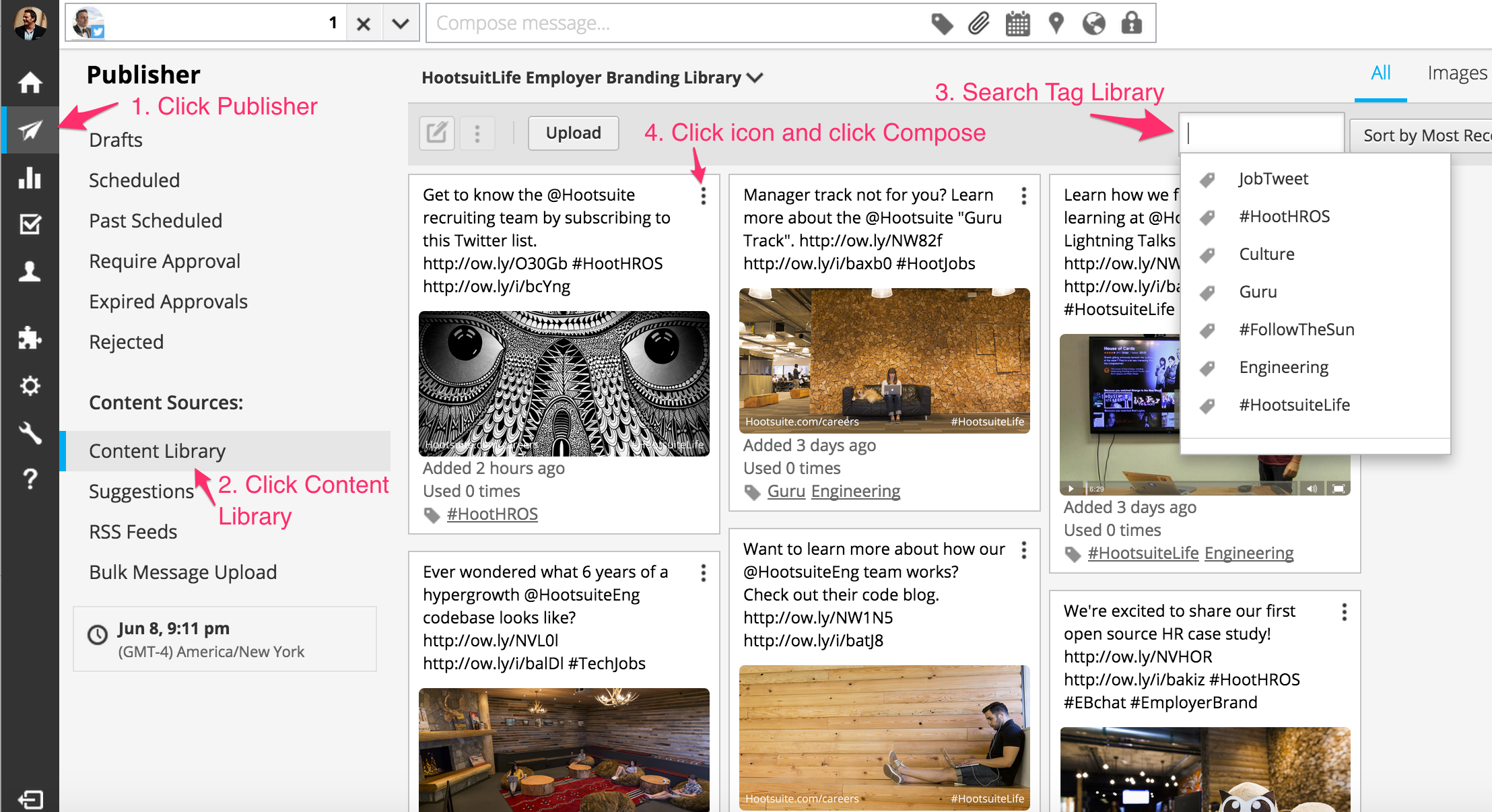Switch to the Images tab
This screenshot has height=812, width=1492.
[x=1457, y=73]
